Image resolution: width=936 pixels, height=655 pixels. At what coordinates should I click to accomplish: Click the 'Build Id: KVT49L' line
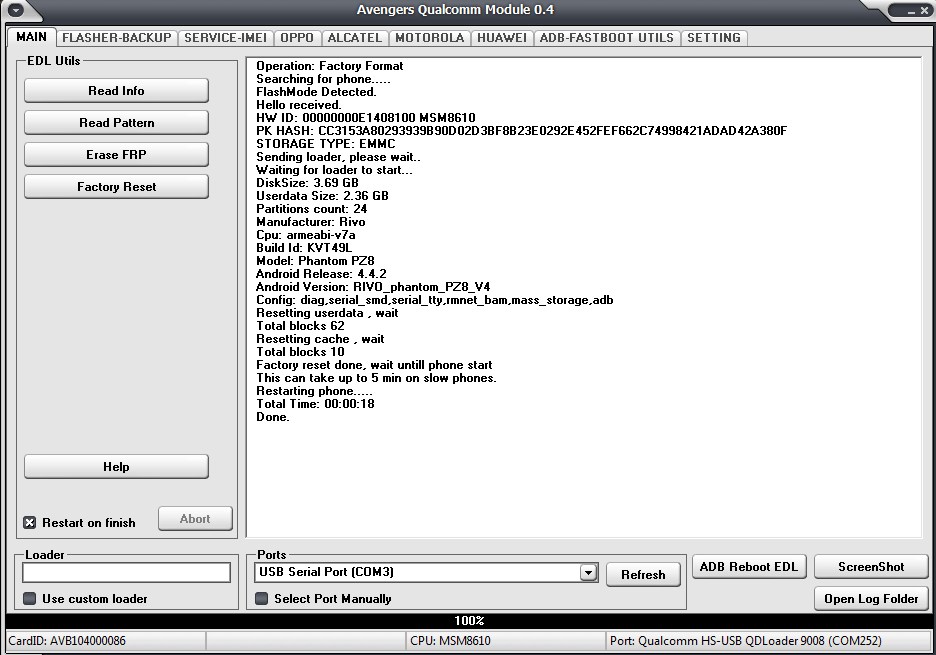[x=304, y=248]
